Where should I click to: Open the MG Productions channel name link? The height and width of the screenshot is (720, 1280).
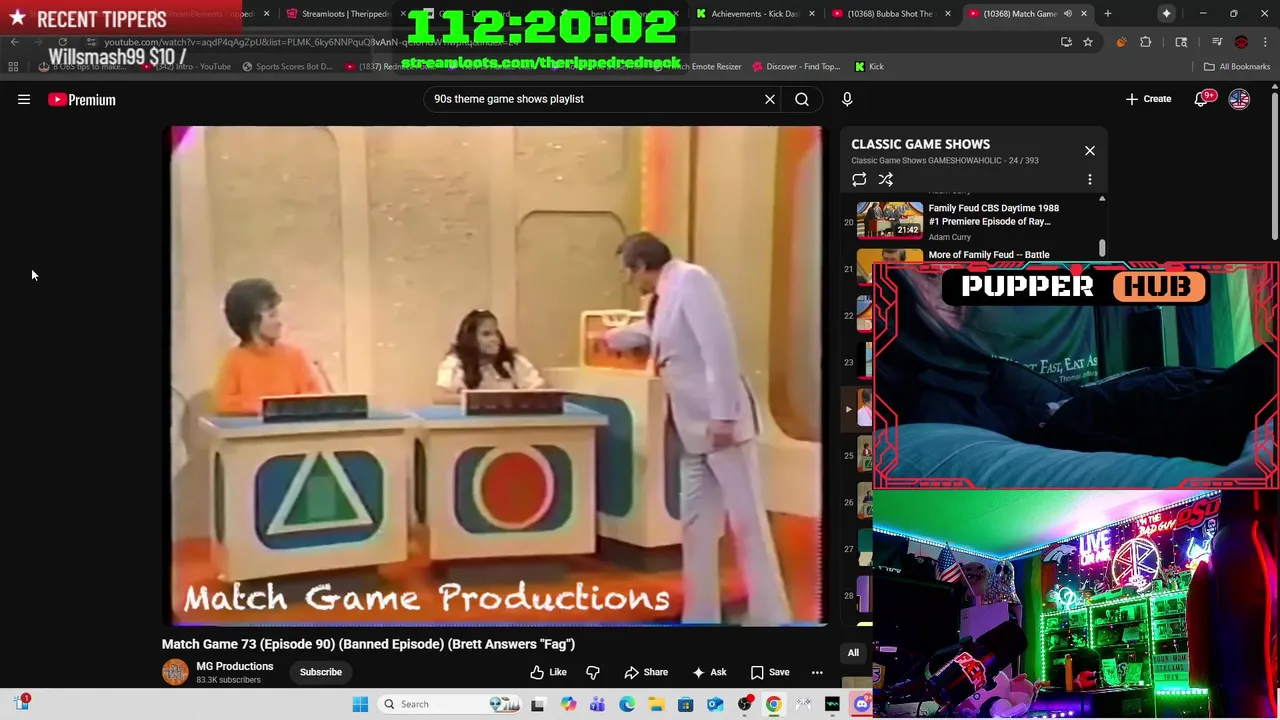tap(234, 666)
